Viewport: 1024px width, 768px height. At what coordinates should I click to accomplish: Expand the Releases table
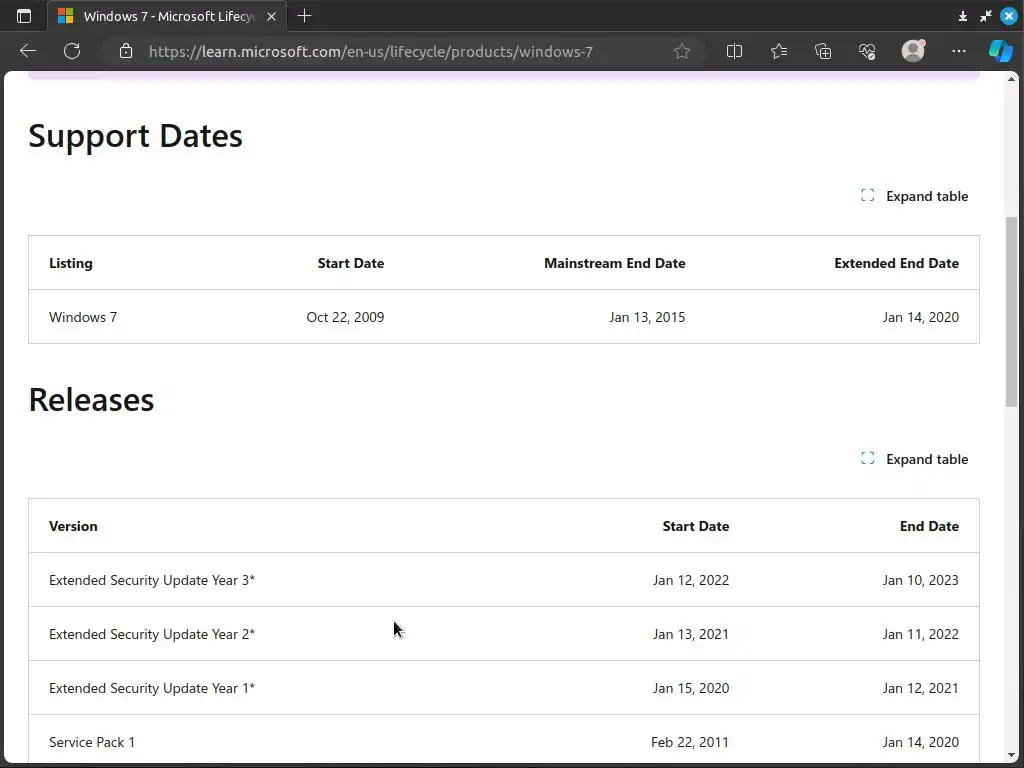click(x=915, y=459)
